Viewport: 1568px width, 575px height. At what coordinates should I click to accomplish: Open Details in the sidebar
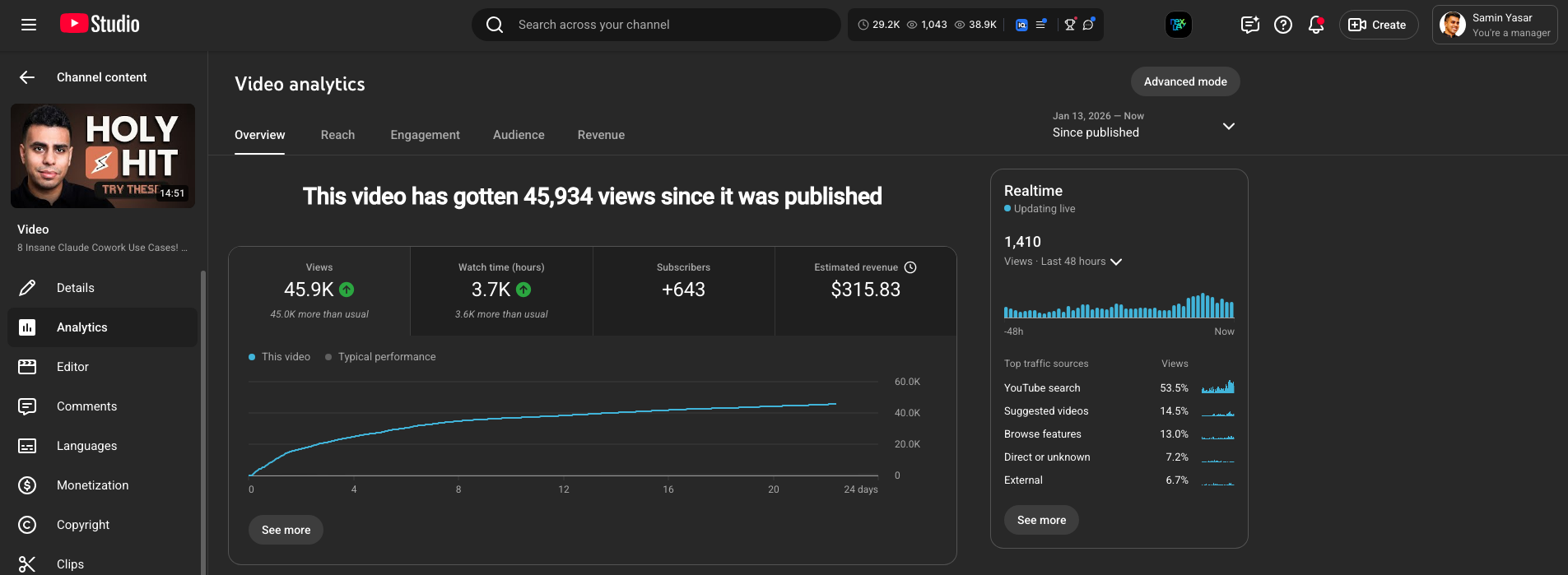click(103, 288)
